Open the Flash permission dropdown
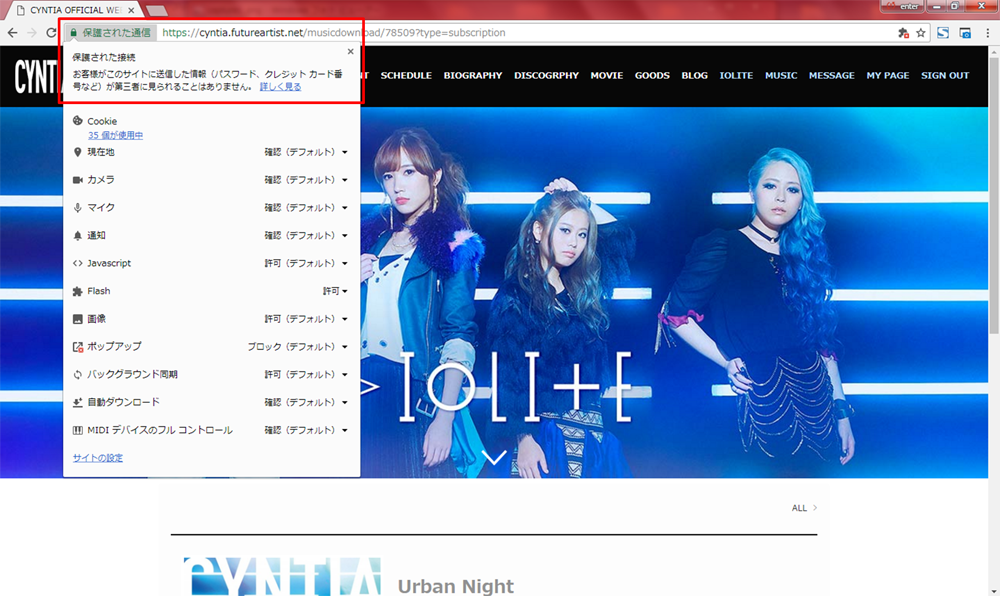The height and width of the screenshot is (596, 1000). pos(335,291)
